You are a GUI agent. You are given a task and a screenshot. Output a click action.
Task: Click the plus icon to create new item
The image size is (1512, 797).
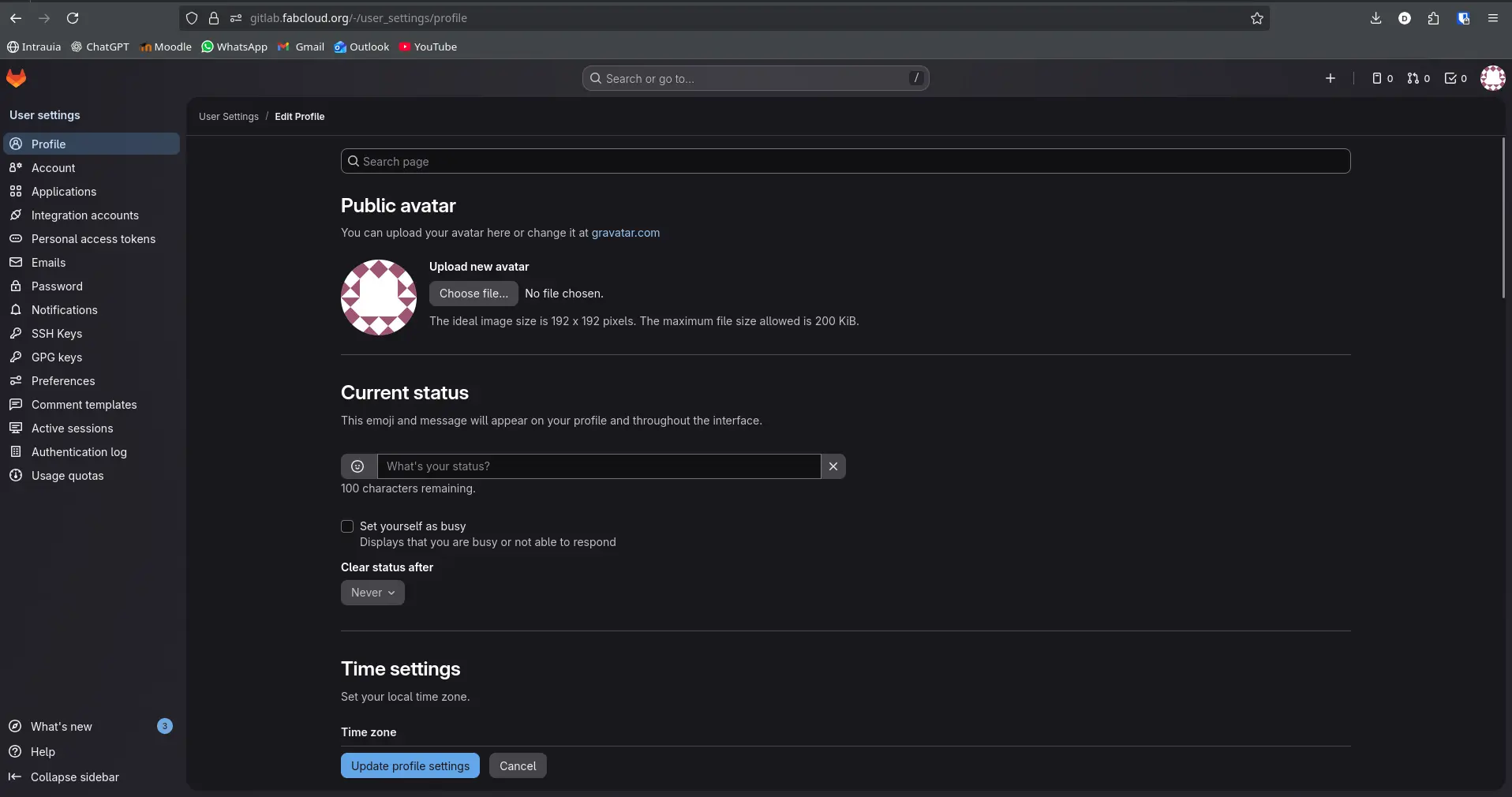1330,78
